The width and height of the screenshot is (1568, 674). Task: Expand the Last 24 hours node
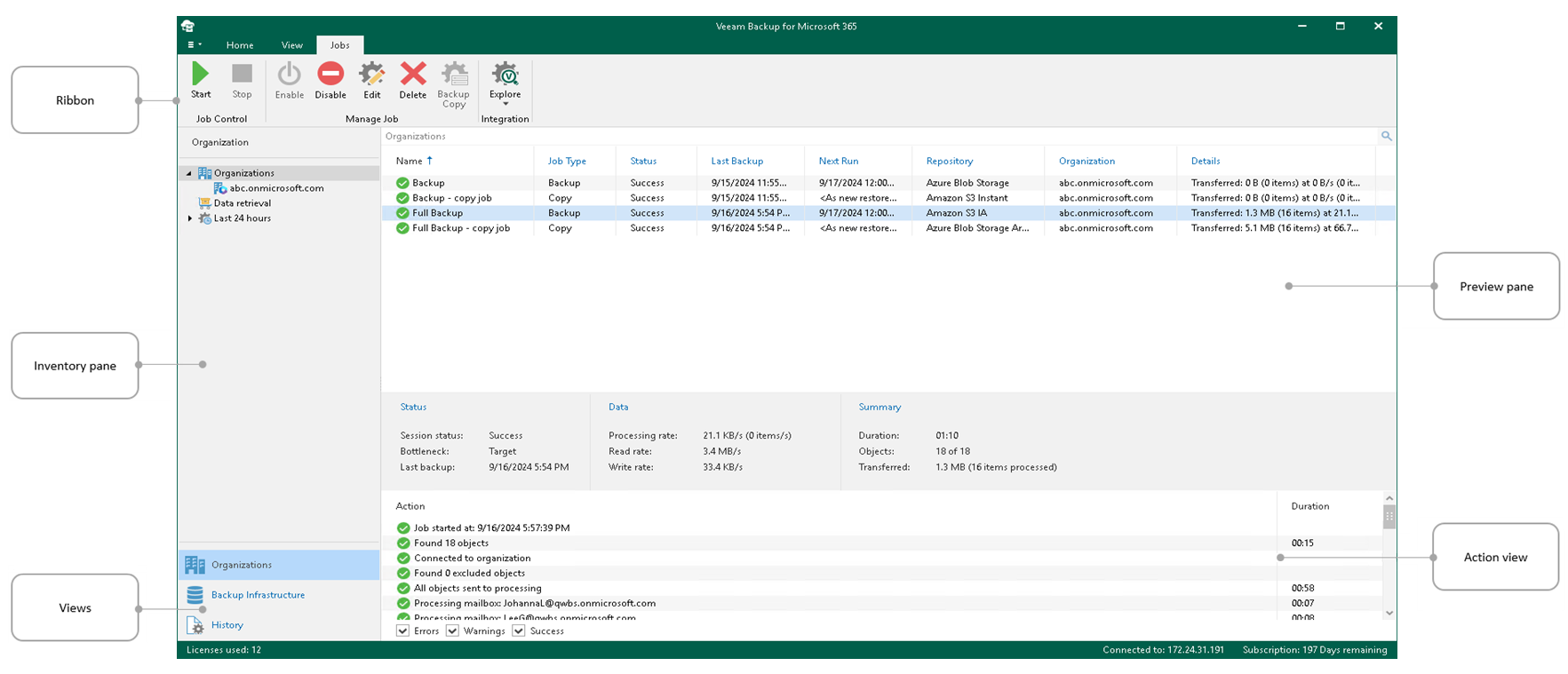click(189, 218)
